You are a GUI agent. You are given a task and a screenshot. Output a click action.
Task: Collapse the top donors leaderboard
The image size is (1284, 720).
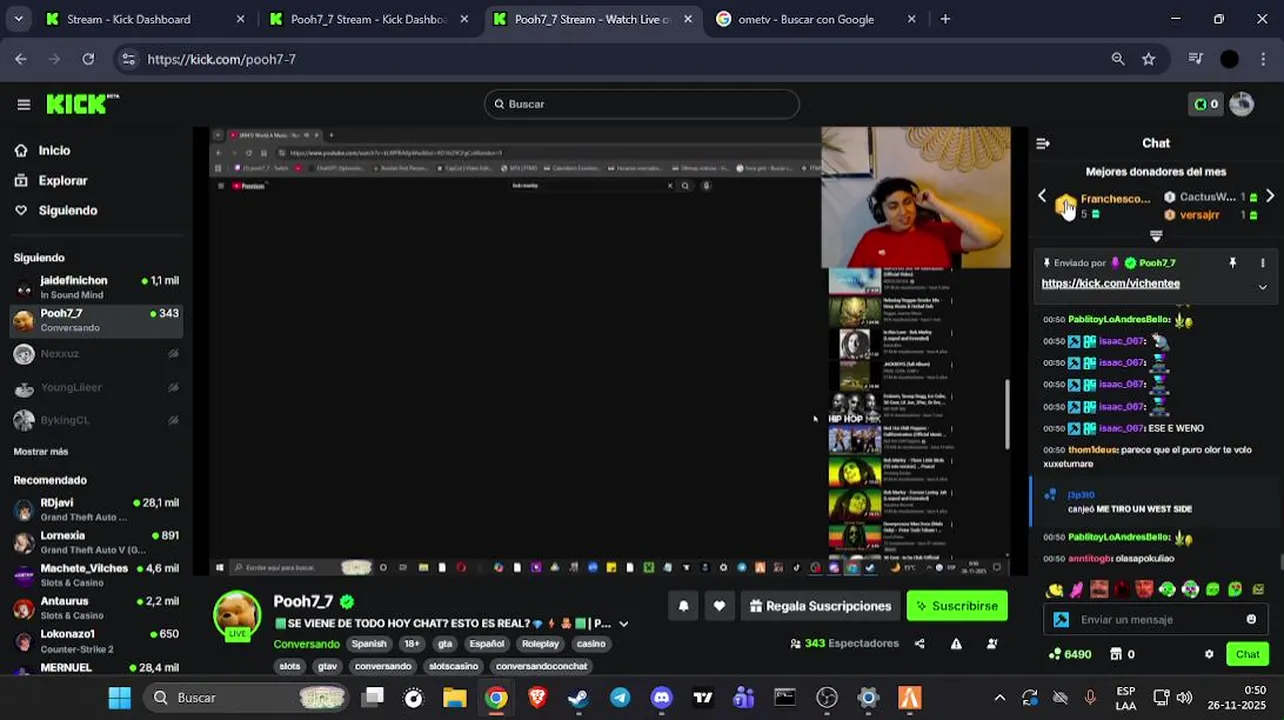tap(1156, 237)
